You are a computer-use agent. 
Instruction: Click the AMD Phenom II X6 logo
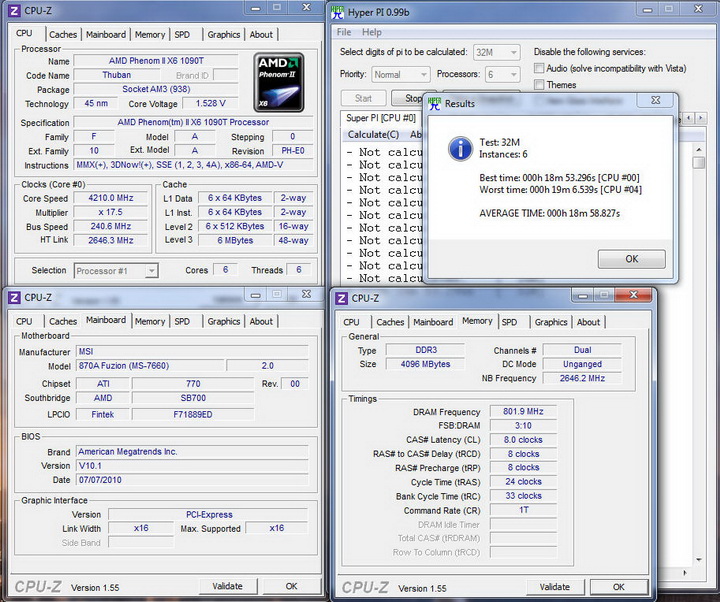[x=279, y=82]
